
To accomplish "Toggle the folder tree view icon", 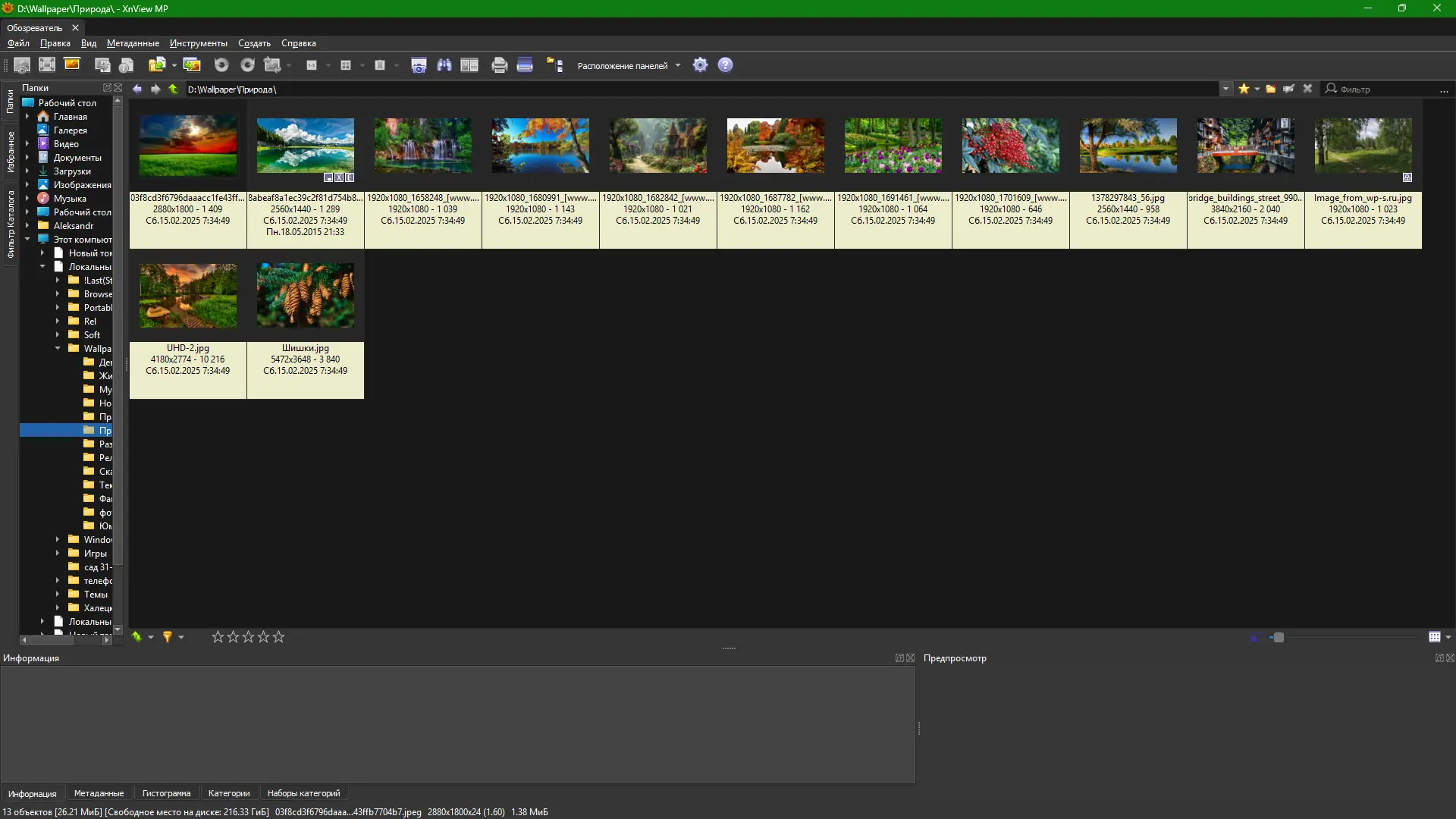I will tap(555, 65).
